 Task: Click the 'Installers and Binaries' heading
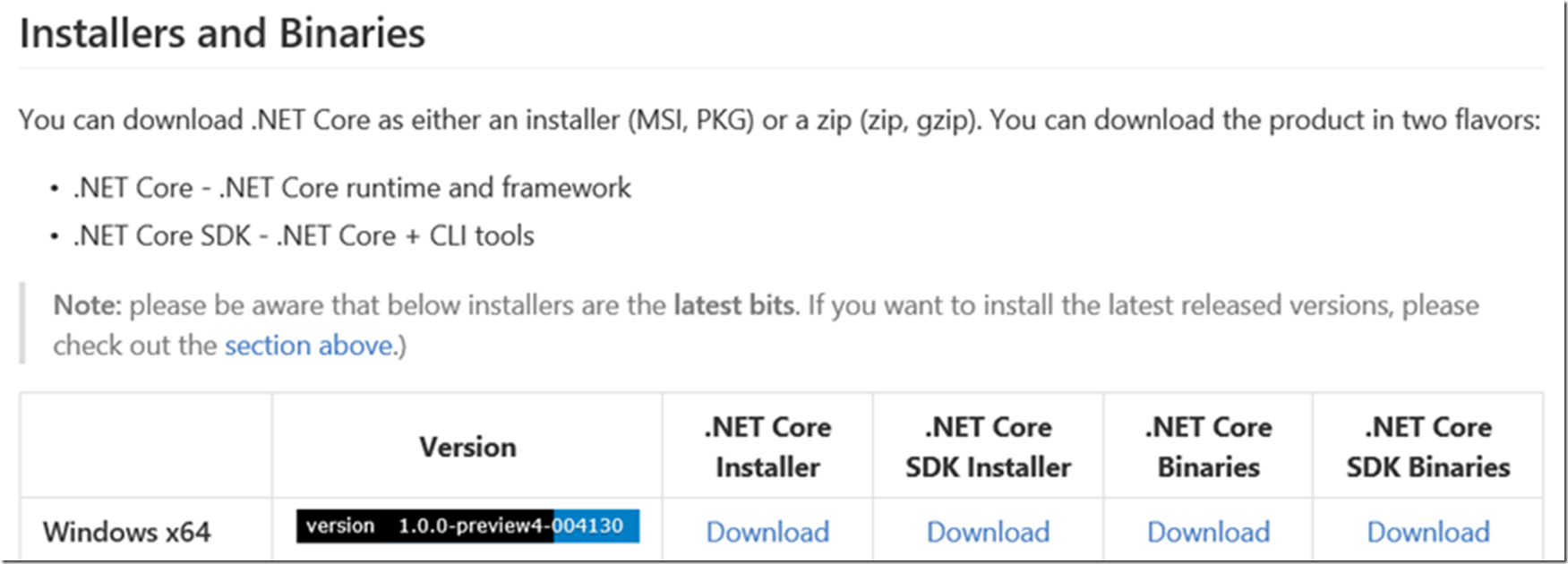pyautogui.click(x=222, y=34)
